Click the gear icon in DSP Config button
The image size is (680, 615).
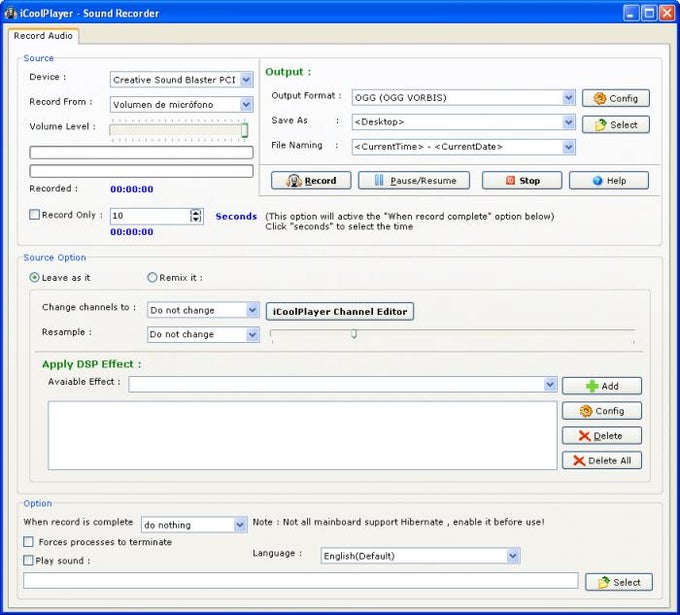point(586,411)
